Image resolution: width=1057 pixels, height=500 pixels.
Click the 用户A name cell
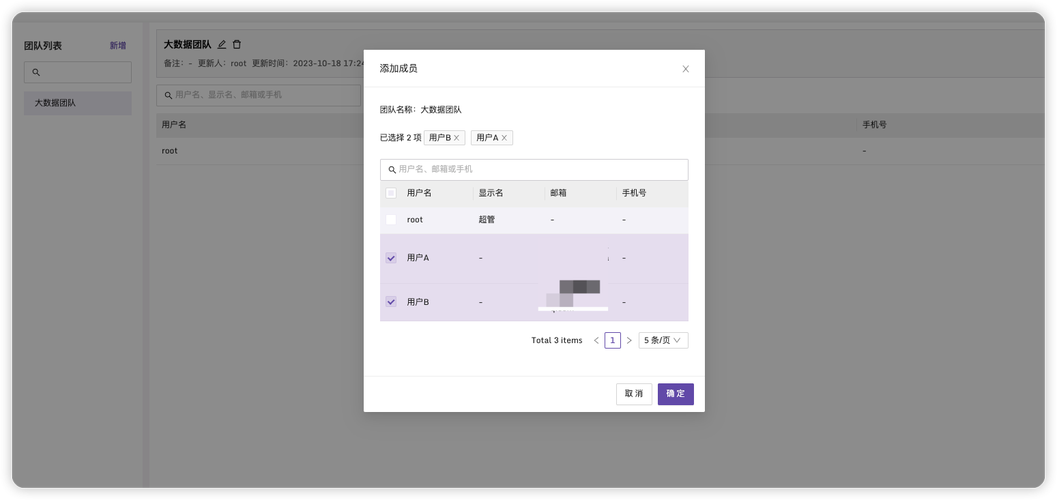tap(418, 258)
